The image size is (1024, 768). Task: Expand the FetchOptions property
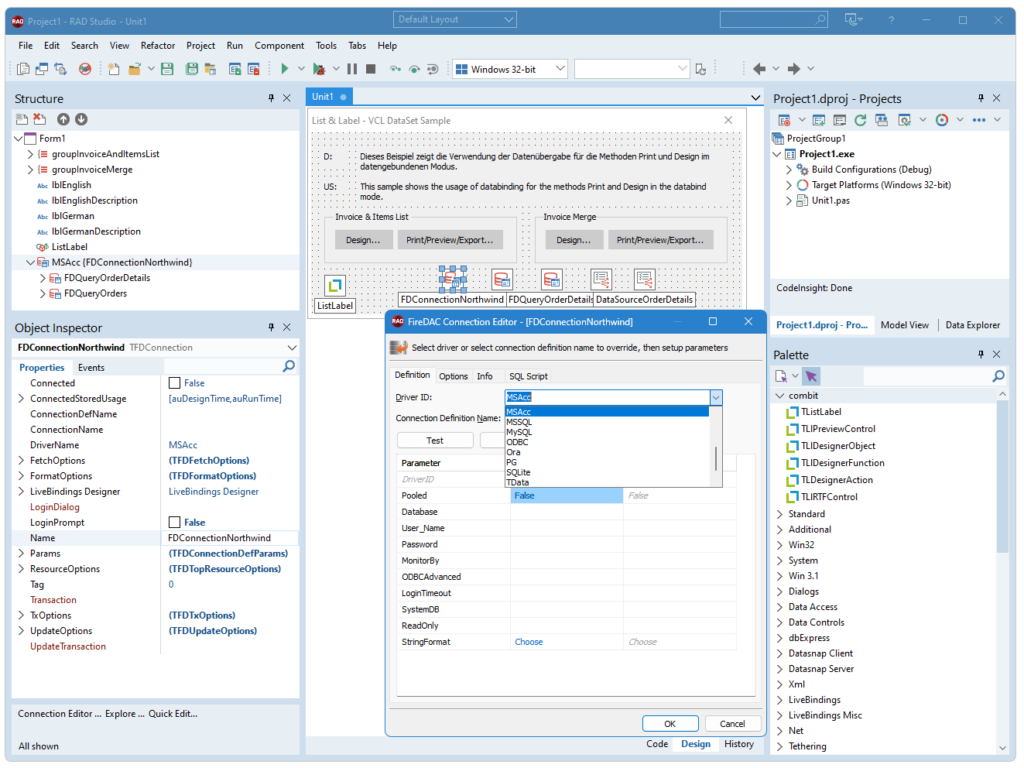tap(21, 460)
